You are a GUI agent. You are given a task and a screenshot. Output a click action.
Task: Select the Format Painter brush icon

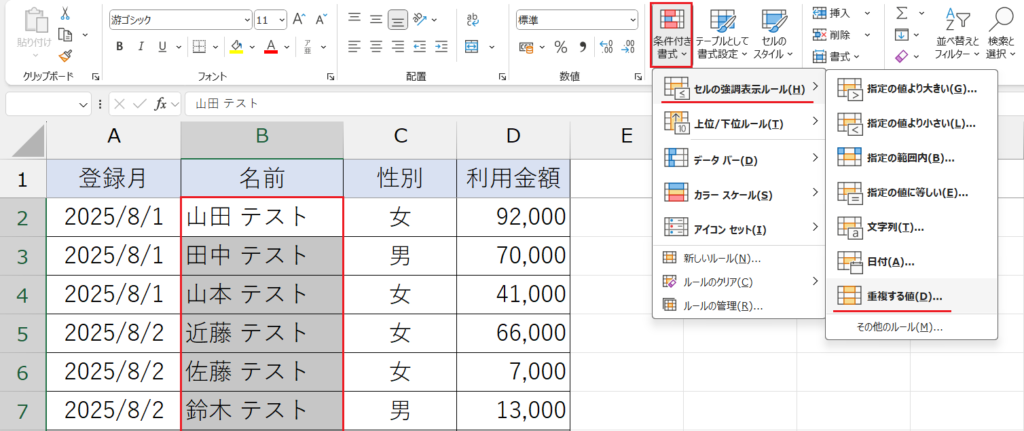pos(65,56)
